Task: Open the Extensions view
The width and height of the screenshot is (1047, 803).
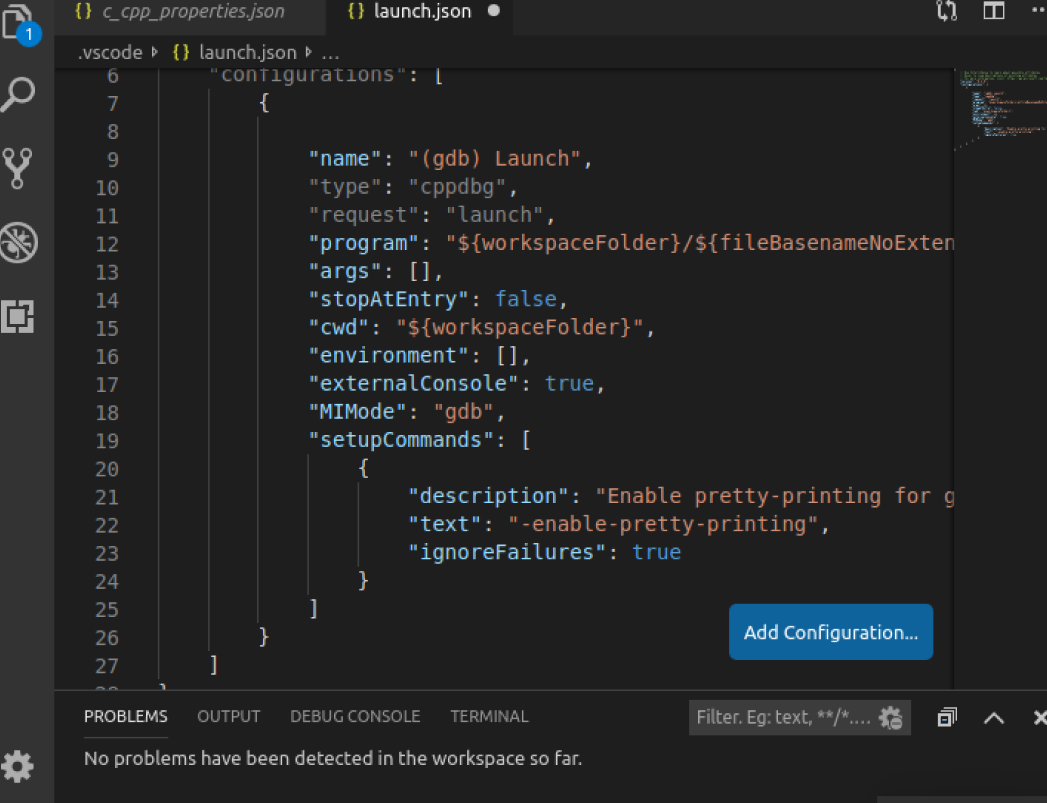Action: coord(17,316)
